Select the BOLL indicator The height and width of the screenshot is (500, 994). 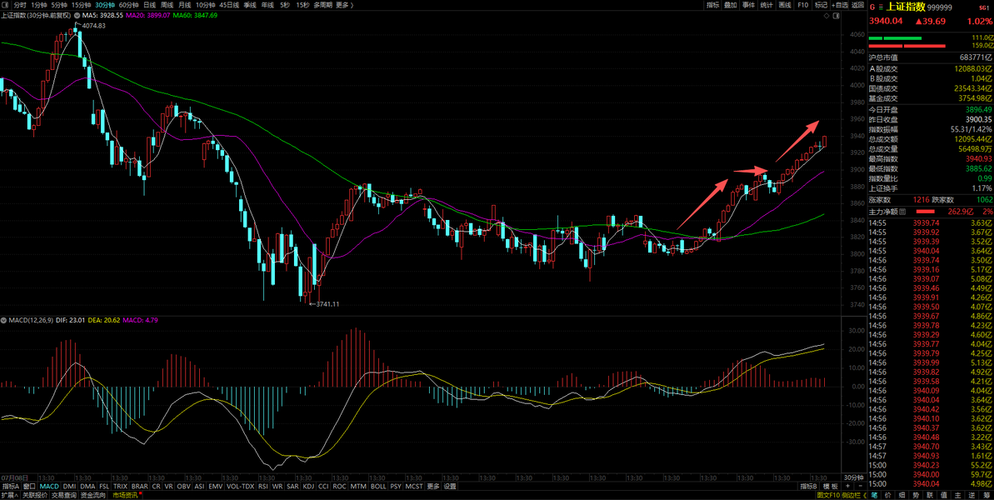tap(378, 486)
